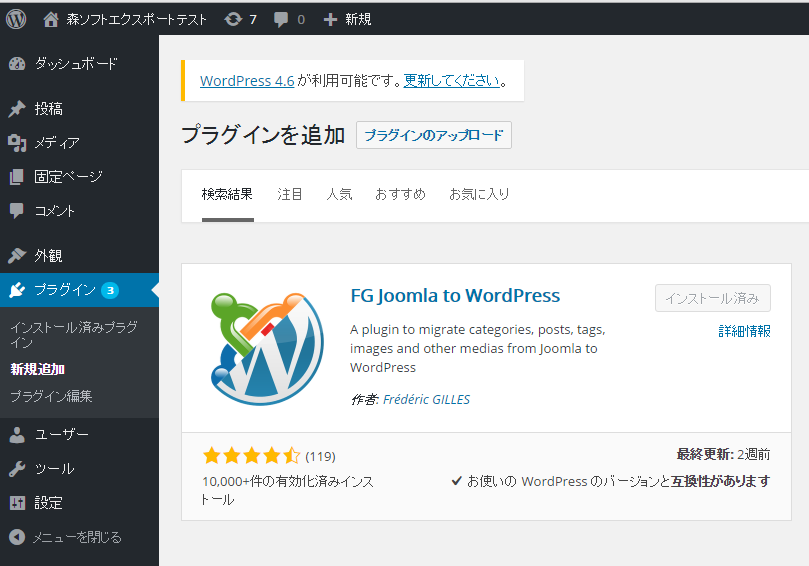This screenshot has width=809, height=566.
Task: Click the 投稿 pushpin icon
Action: coord(17,108)
